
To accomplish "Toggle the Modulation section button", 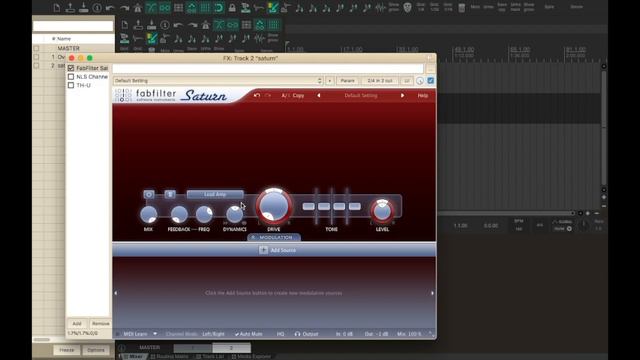I will pos(274,237).
